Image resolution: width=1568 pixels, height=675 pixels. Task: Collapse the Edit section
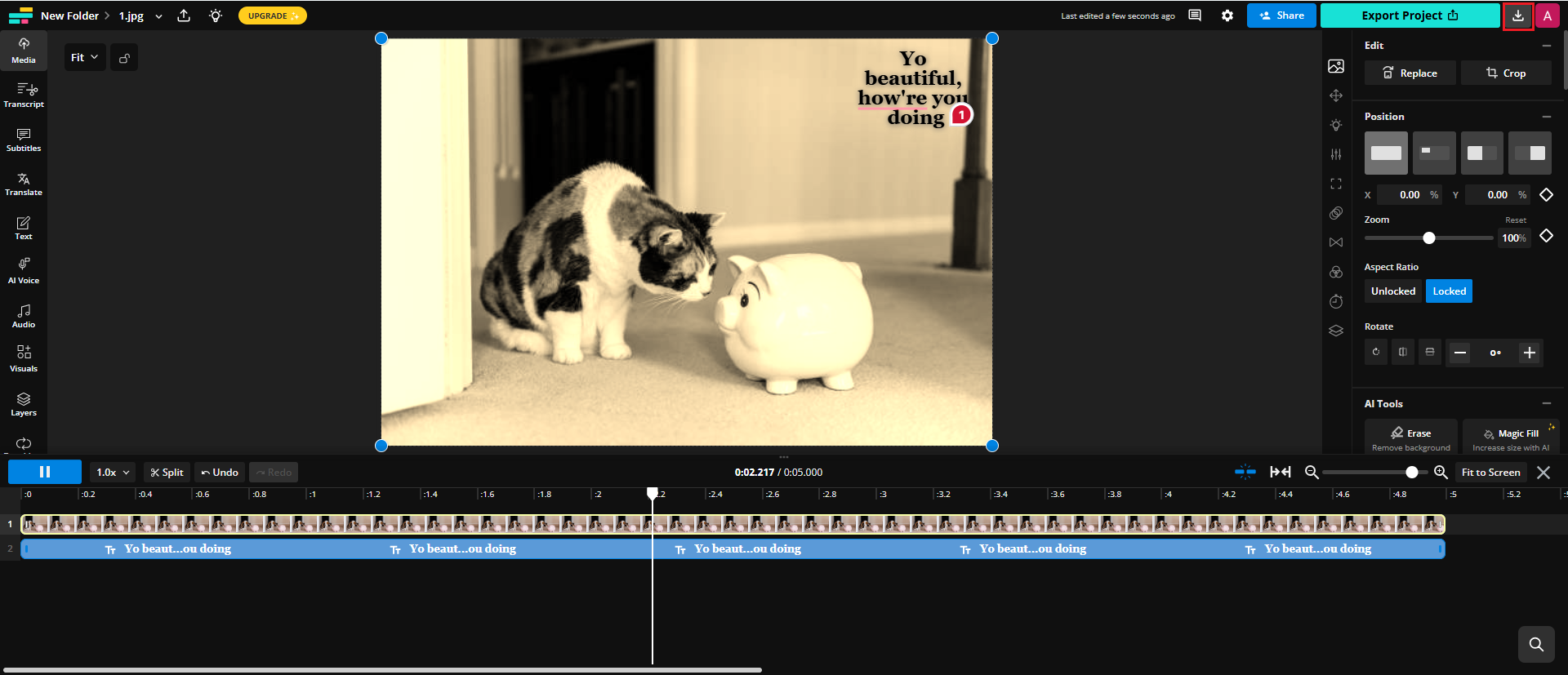pos(1547,46)
